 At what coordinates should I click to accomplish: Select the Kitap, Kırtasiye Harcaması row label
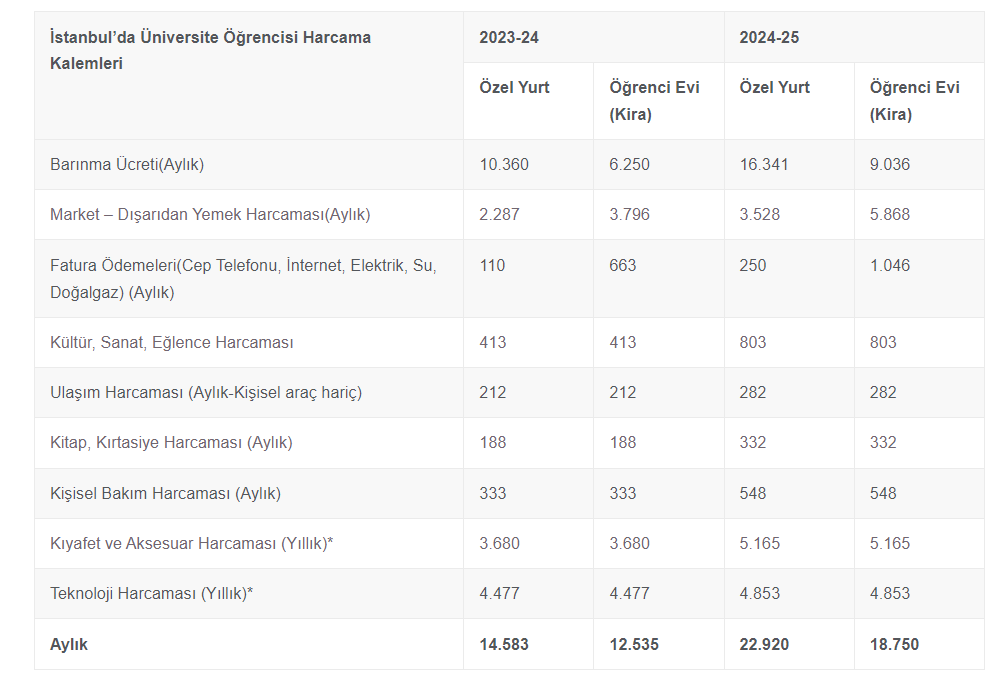pos(171,442)
